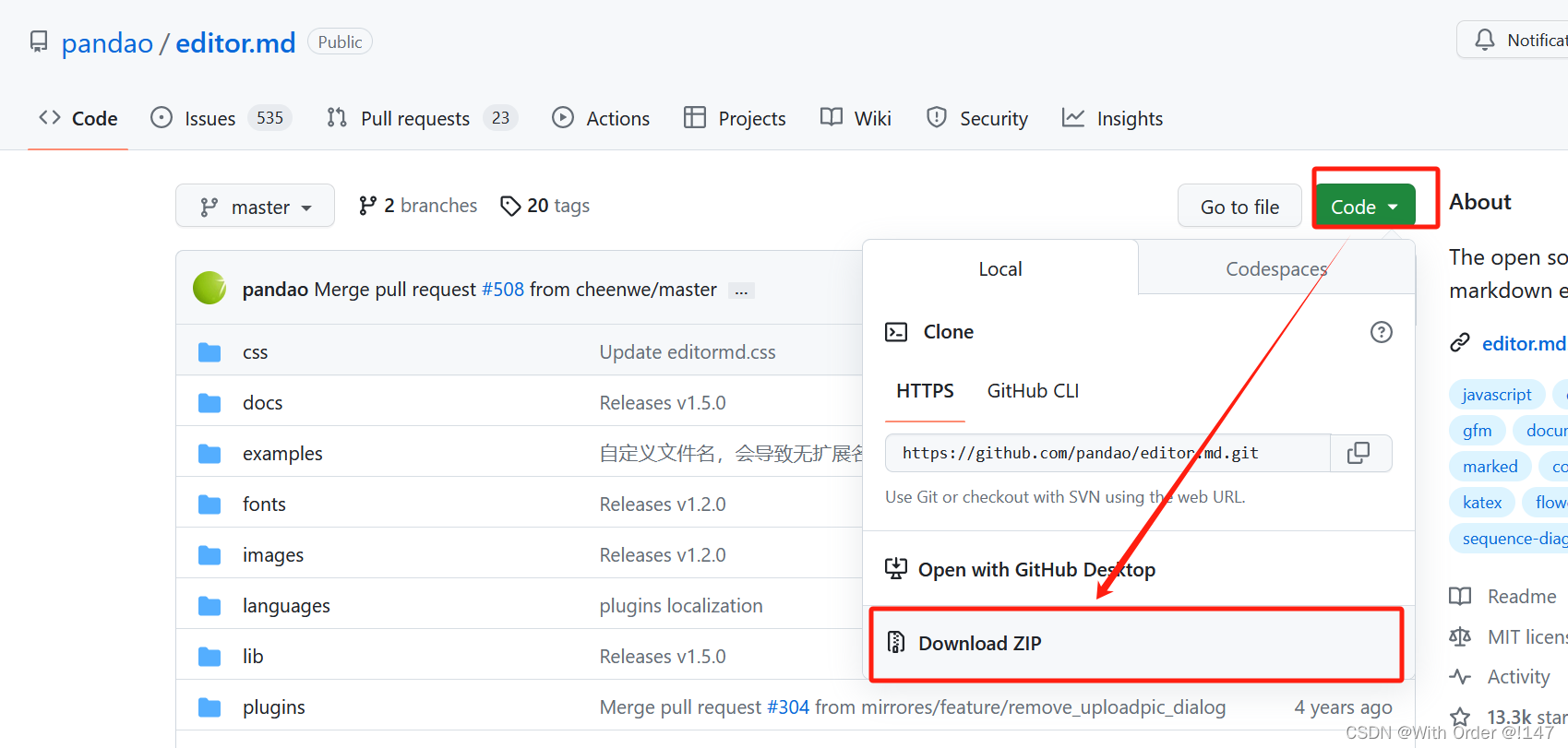This screenshot has width=1568, height=748.
Task: View the Insights tab
Action: coord(1112,118)
